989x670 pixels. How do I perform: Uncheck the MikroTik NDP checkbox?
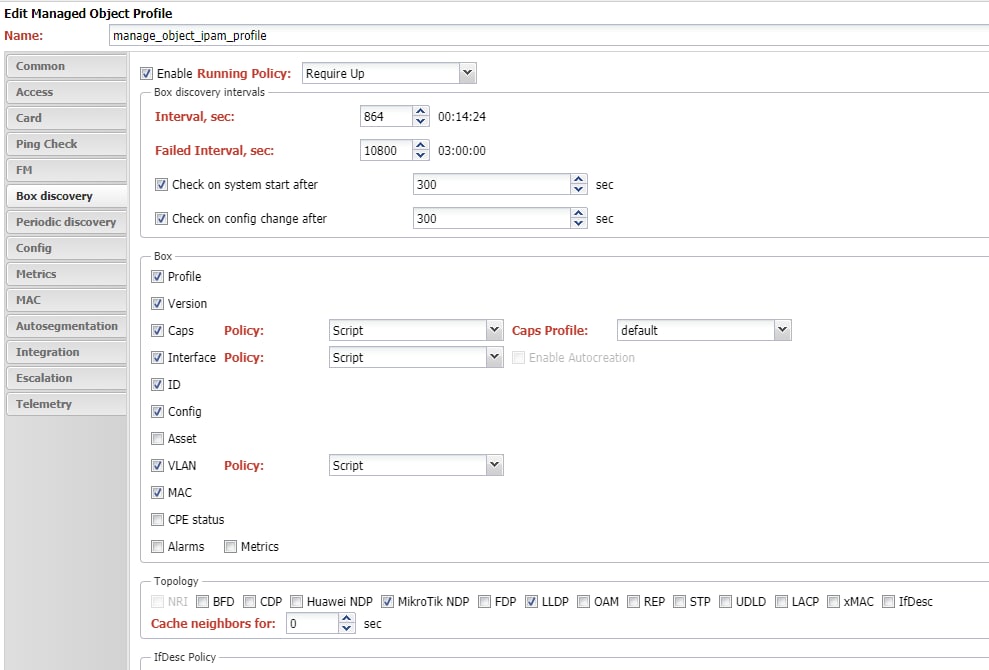[387, 602]
